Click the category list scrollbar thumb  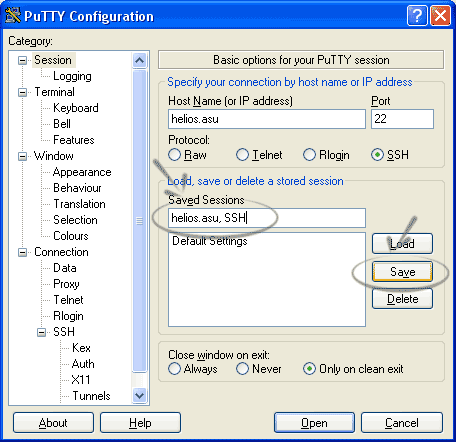pos(139,221)
